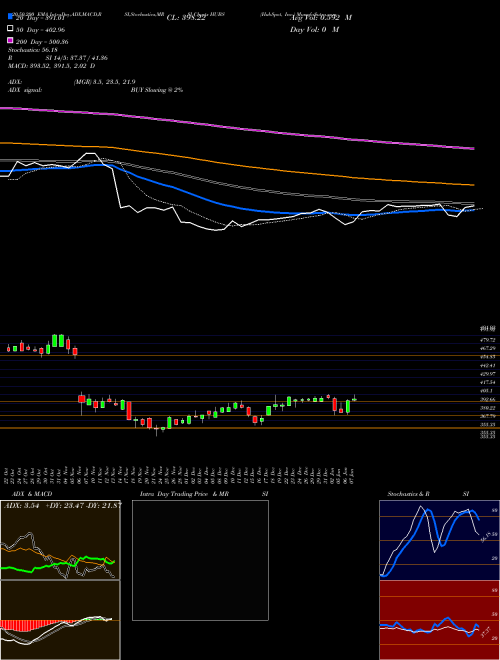Click the 442.41 price axis label

pos(488,365)
